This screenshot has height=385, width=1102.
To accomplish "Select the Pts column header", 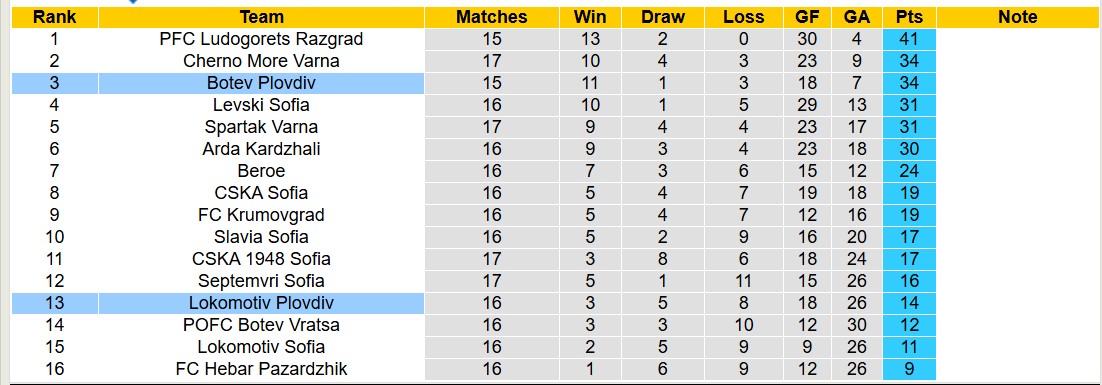I will (909, 17).
